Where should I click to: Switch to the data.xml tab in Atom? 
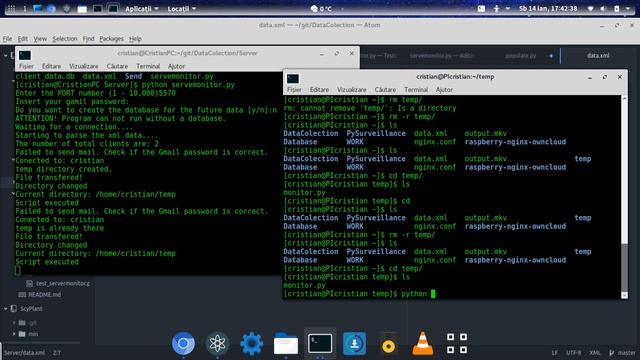point(598,56)
